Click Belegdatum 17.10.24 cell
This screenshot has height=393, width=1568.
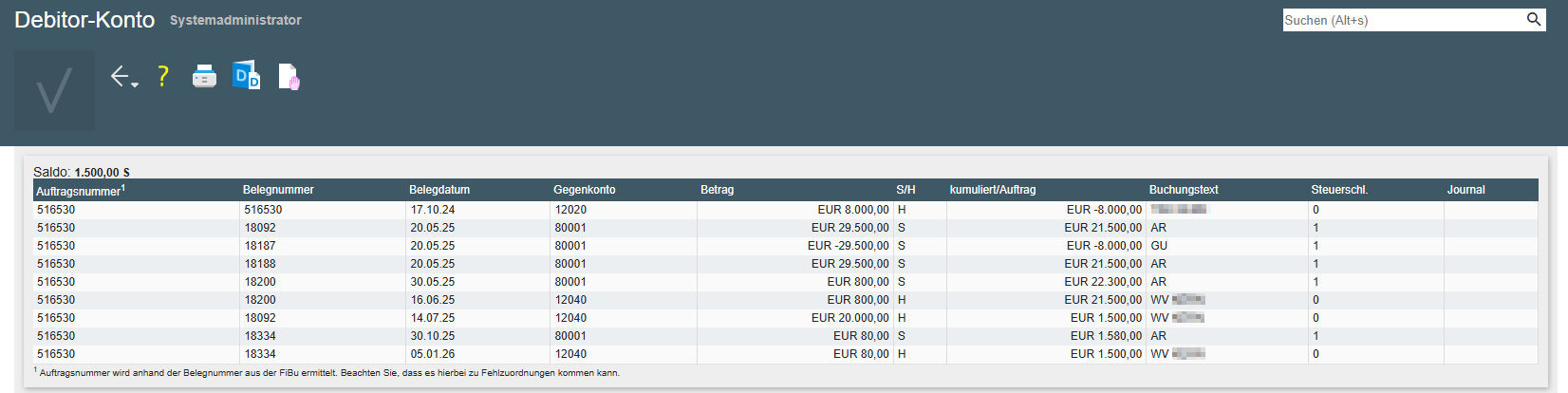click(x=433, y=210)
